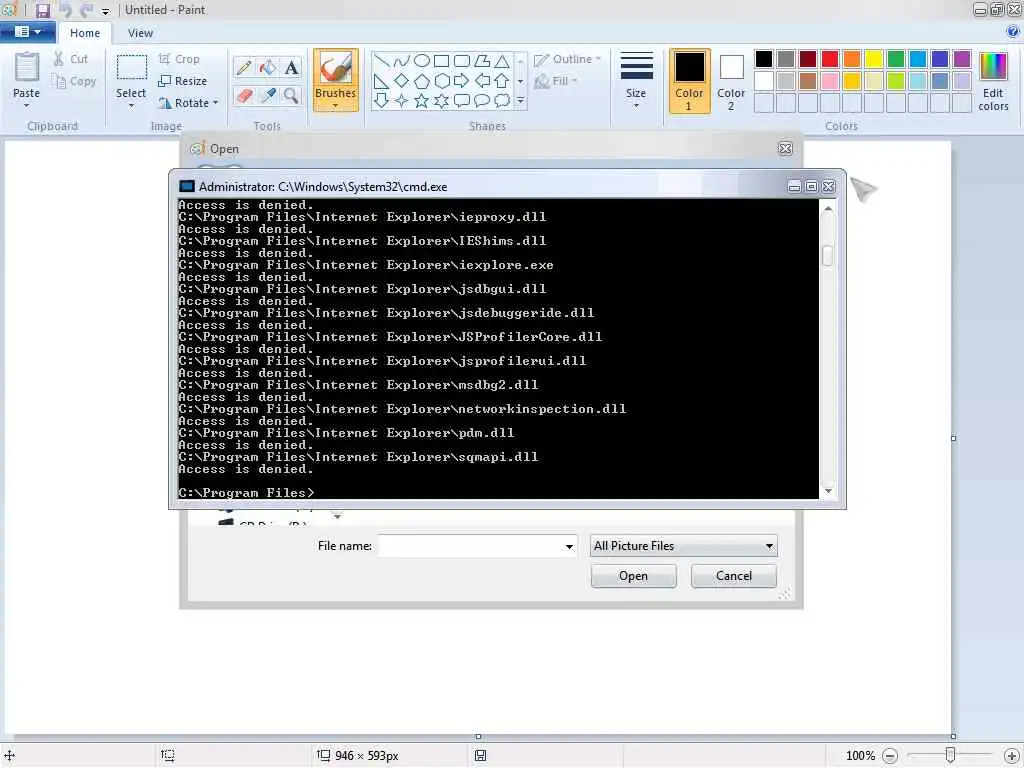Zoom out with the minus button

click(889, 756)
